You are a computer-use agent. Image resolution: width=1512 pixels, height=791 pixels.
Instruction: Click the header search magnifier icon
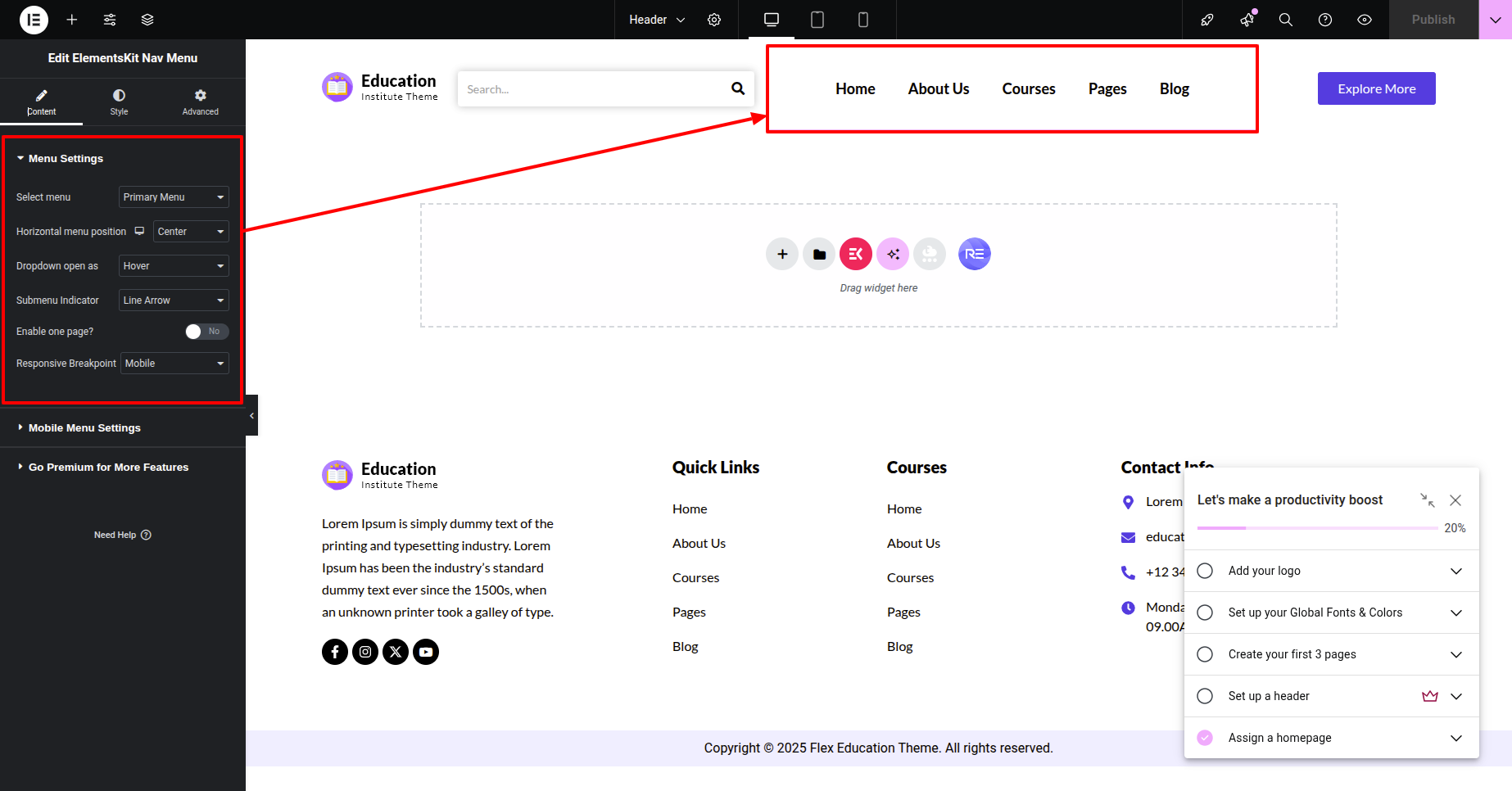[738, 88]
